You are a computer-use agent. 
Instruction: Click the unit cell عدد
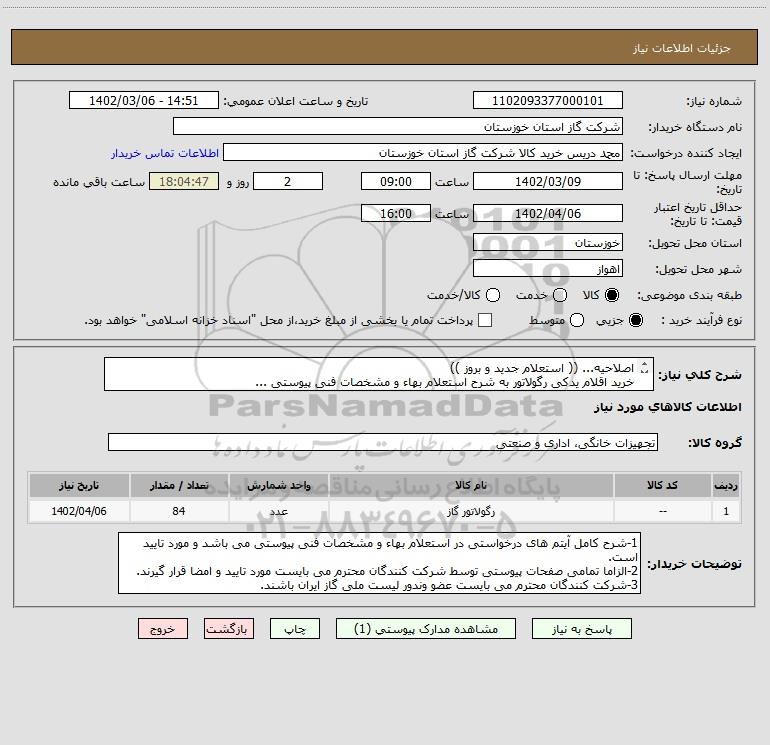coord(278,511)
